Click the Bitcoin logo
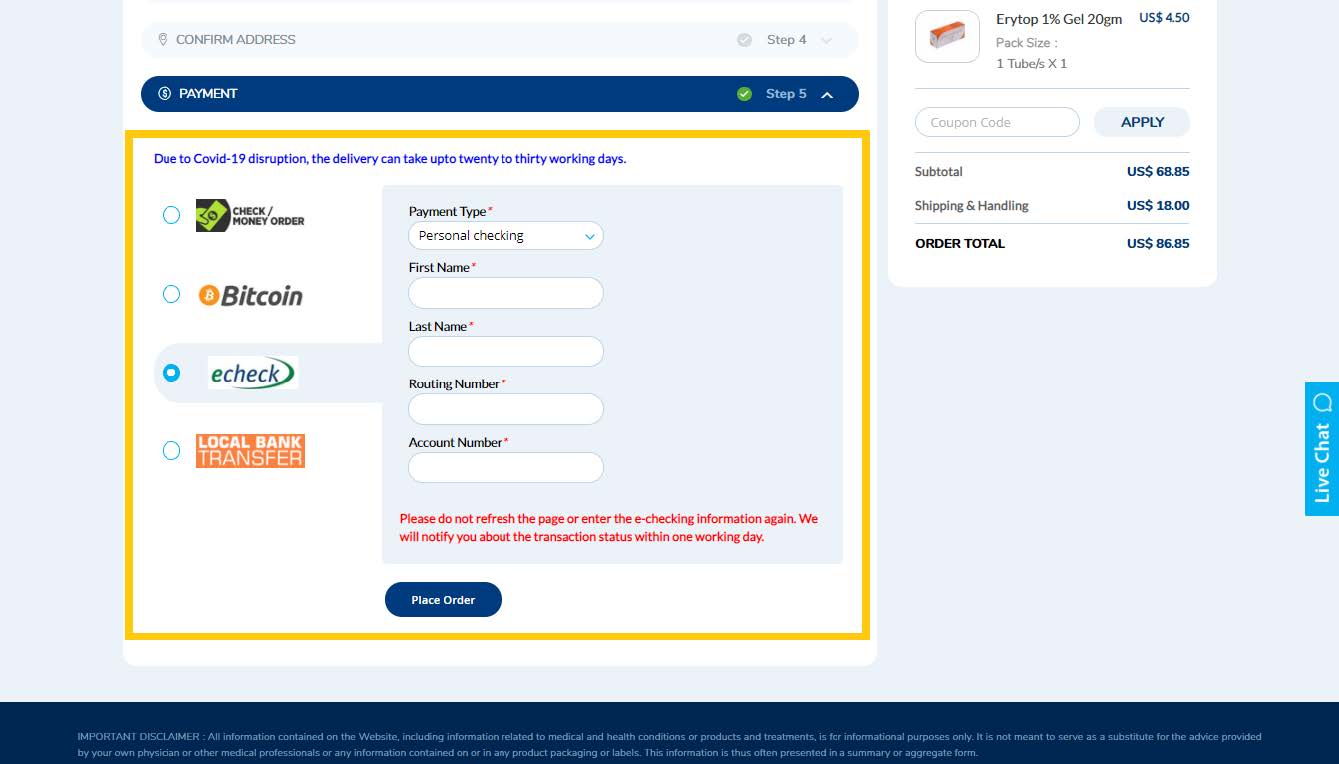 tap(250, 295)
